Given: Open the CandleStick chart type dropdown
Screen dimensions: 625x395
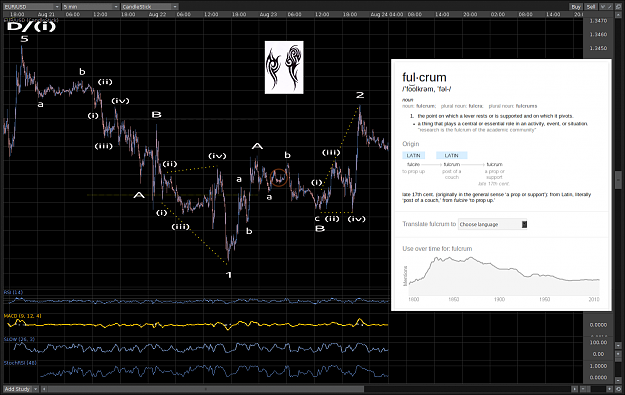Looking at the screenshot, I should (x=149, y=7).
